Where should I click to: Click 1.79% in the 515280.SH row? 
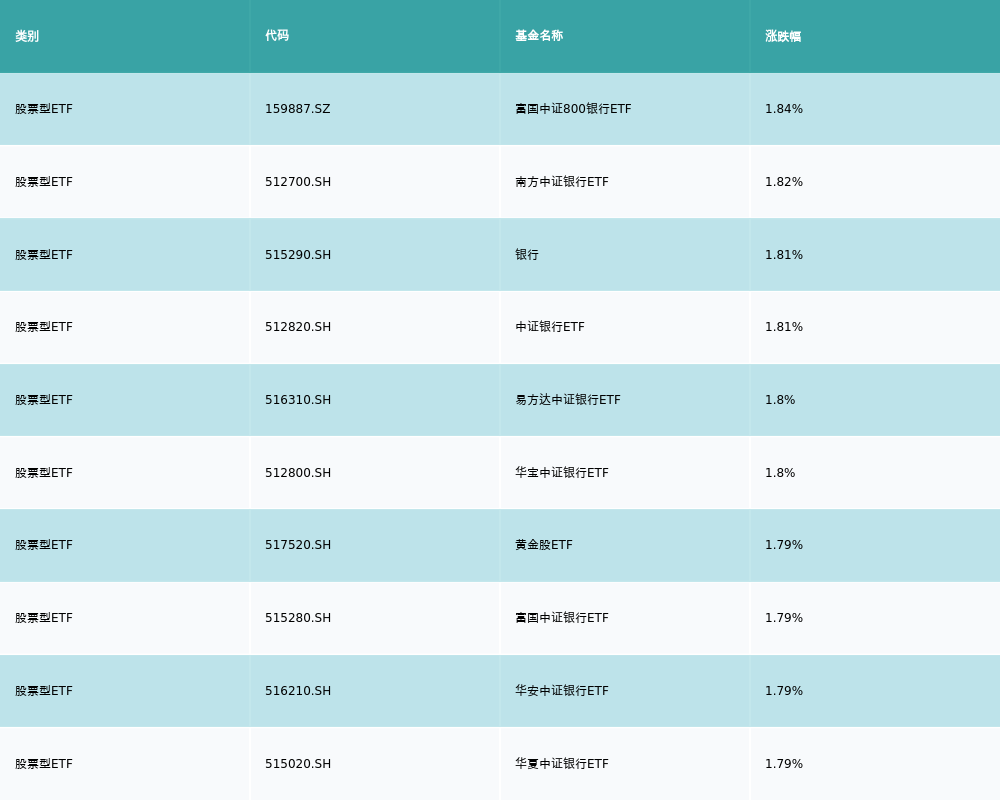(784, 618)
